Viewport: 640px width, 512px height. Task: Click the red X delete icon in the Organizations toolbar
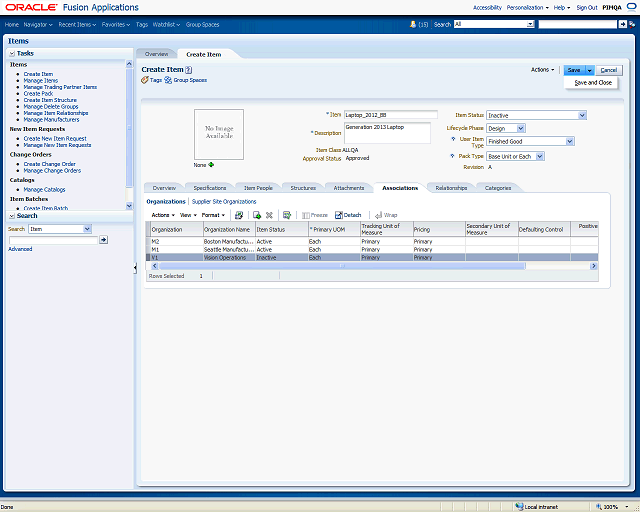pyautogui.click(x=270, y=215)
